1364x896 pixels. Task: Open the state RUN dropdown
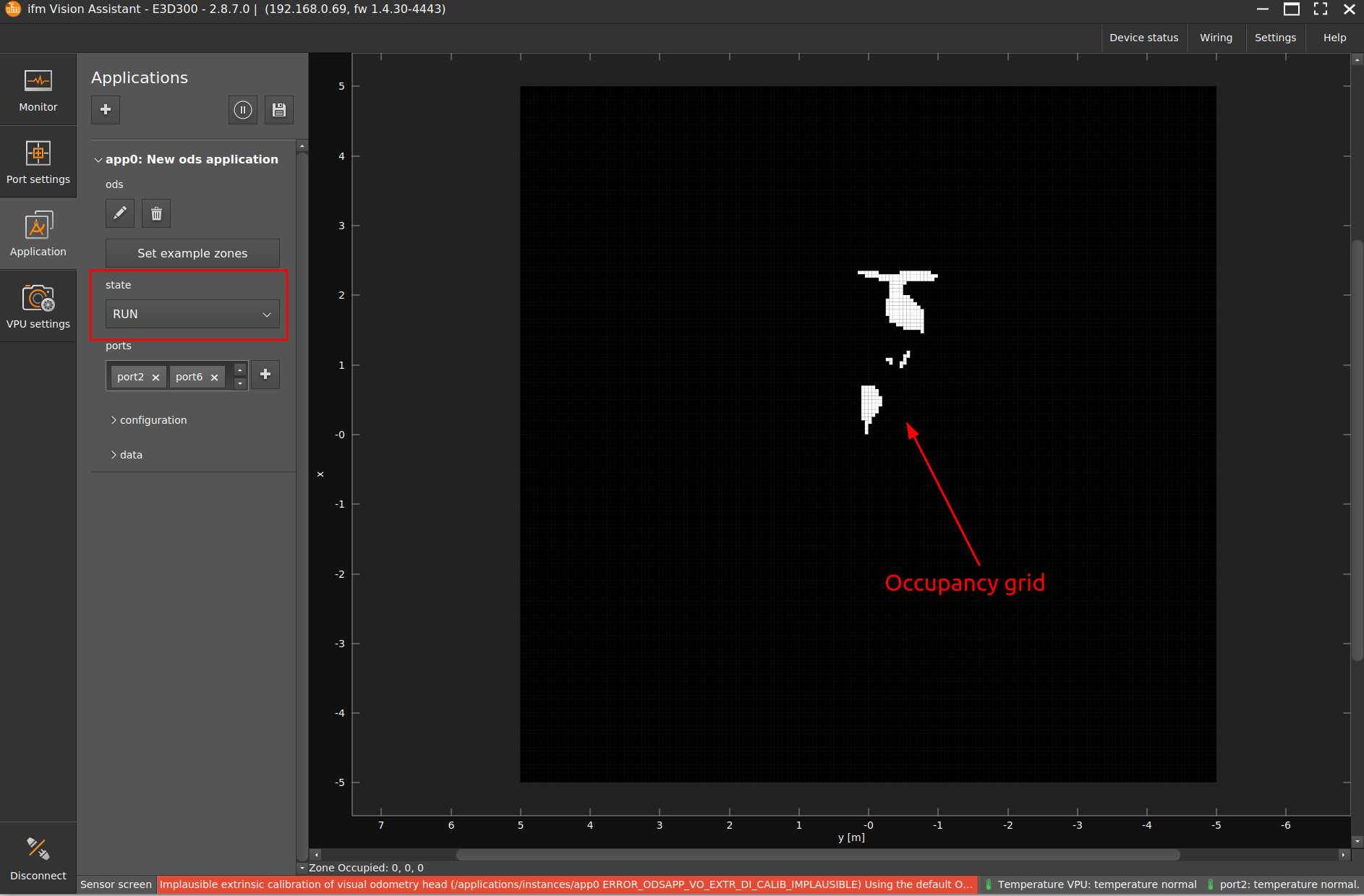(x=192, y=315)
